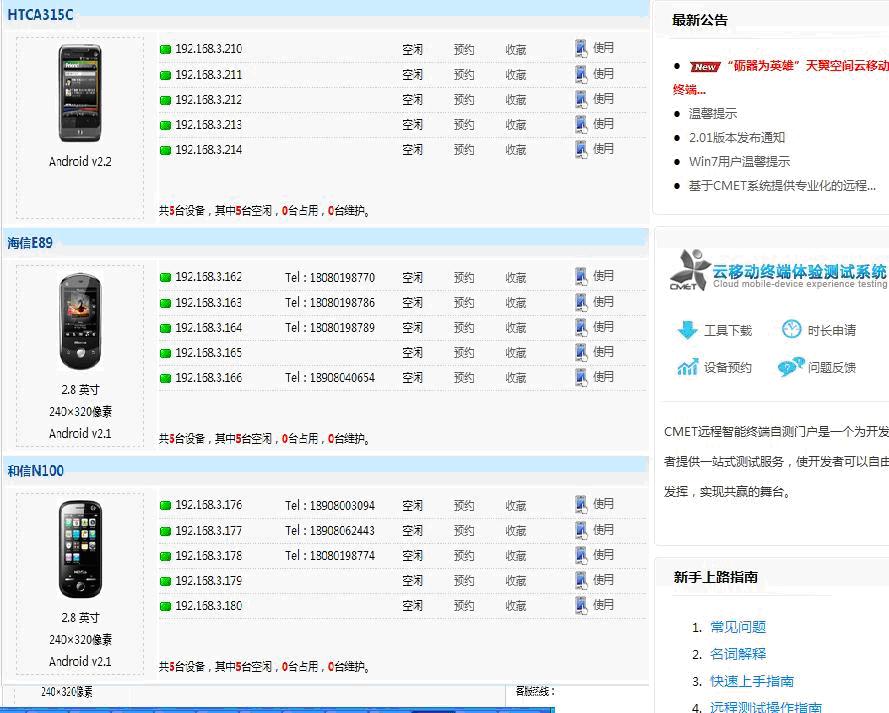Open the 温馨提示 announcement
The width and height of the screenshot is (889, 713).
713,113
